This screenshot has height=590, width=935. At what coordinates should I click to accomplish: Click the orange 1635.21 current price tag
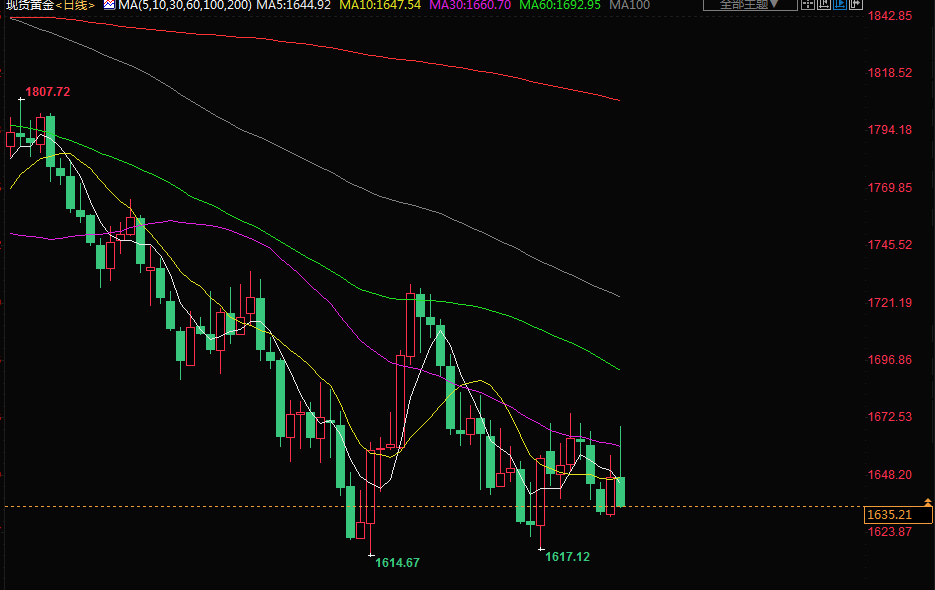tap(893, 515)
